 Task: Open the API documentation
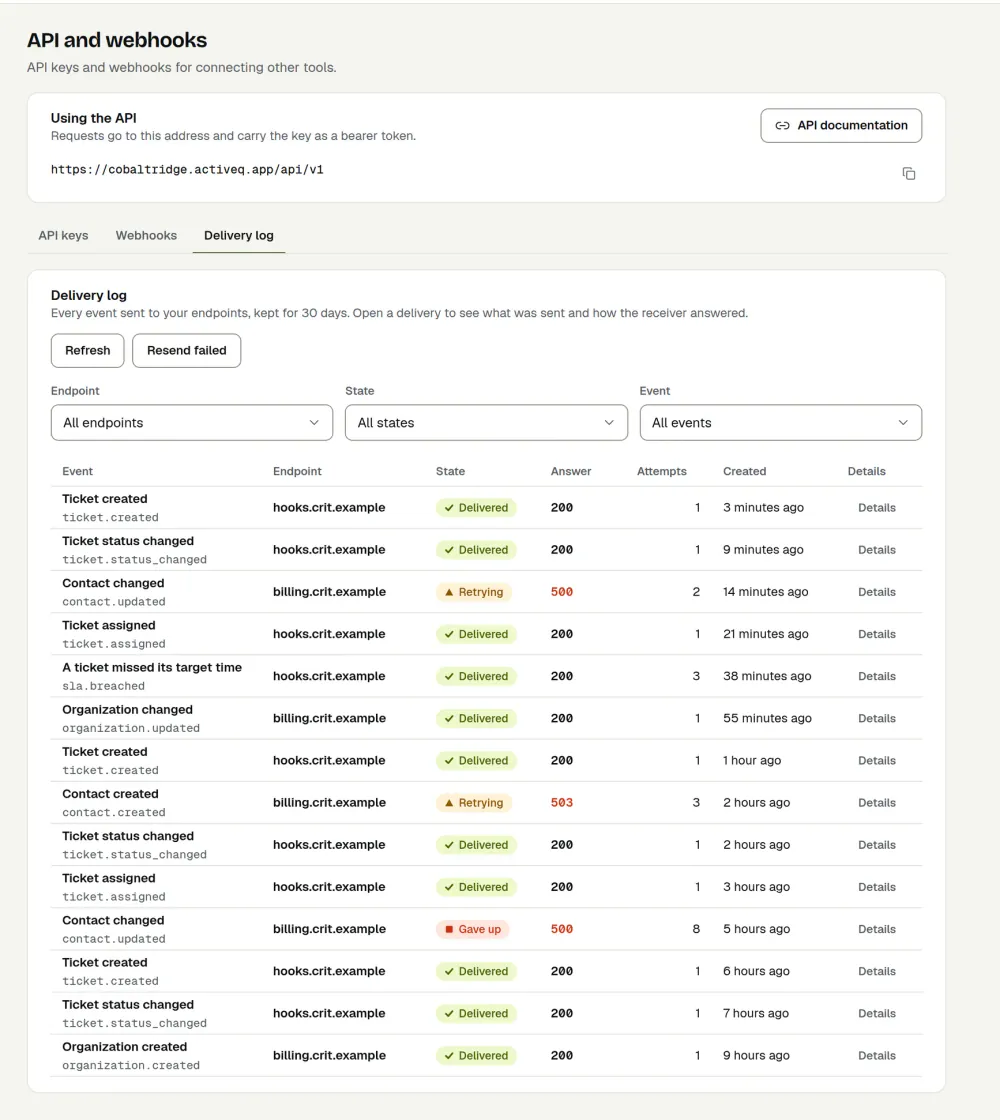[x=841, y=126]
